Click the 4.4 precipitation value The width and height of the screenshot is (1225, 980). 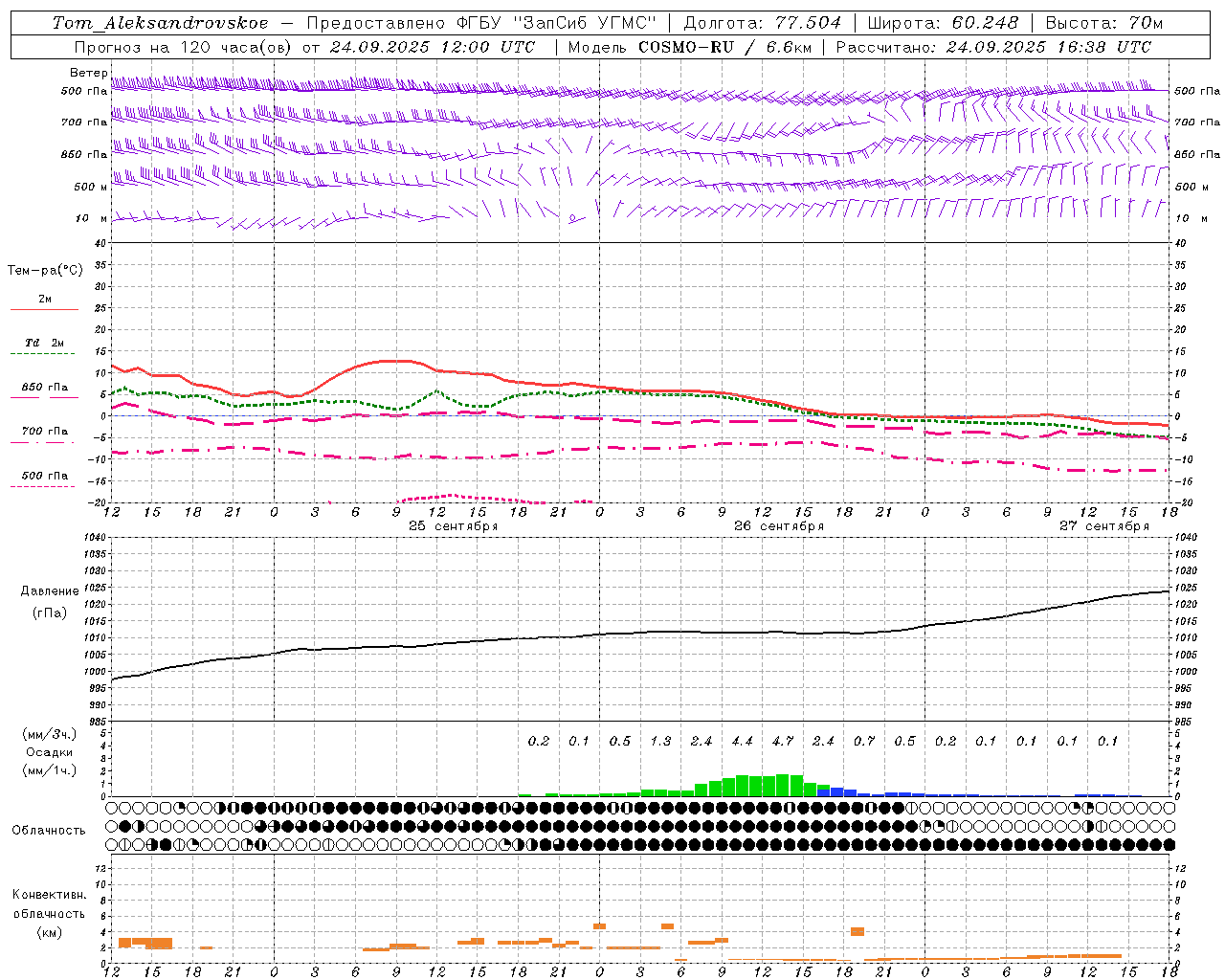[742, 742]
